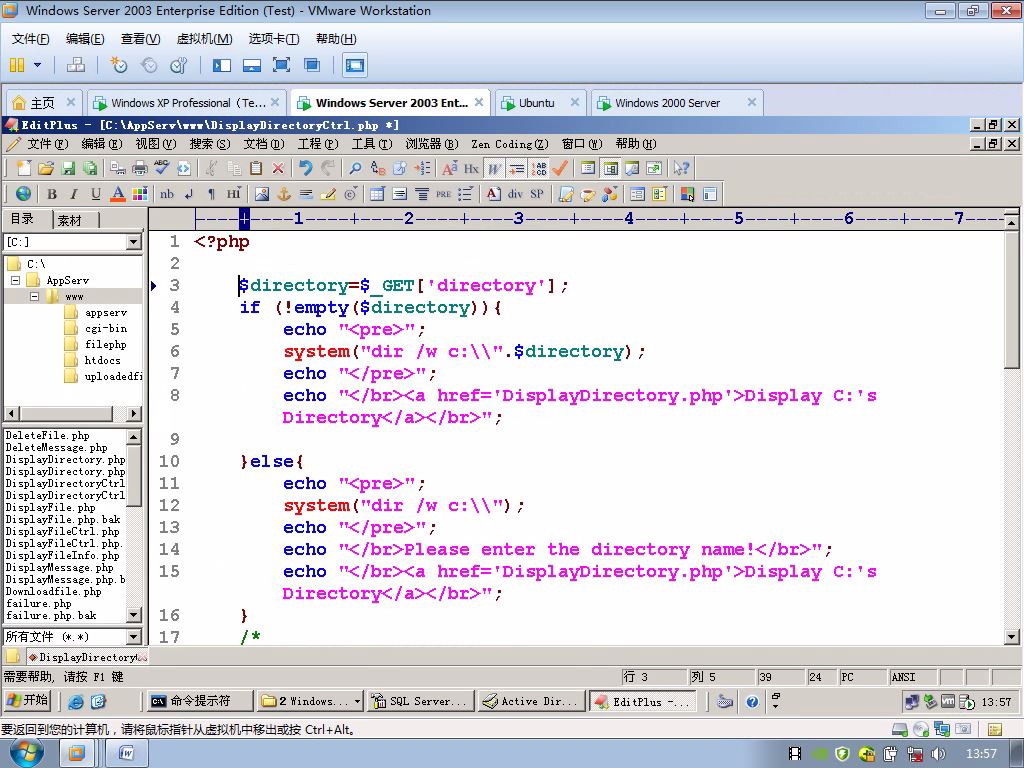Image resolution: width=1024 pixels, height=768 pixels.
Task: Click the DisplayDirectory document tab at bottom
Action: [87, 657]
